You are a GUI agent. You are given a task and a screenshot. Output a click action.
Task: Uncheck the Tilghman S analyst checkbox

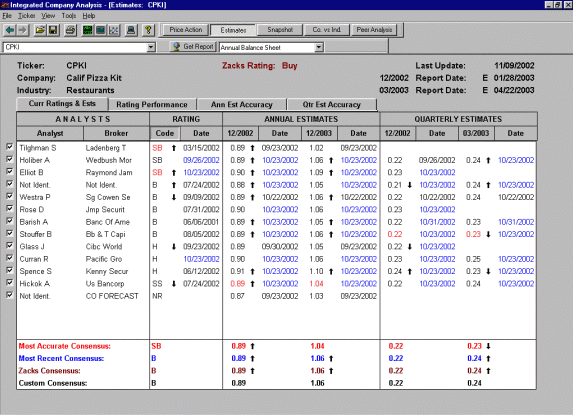[x=10, y=147]
